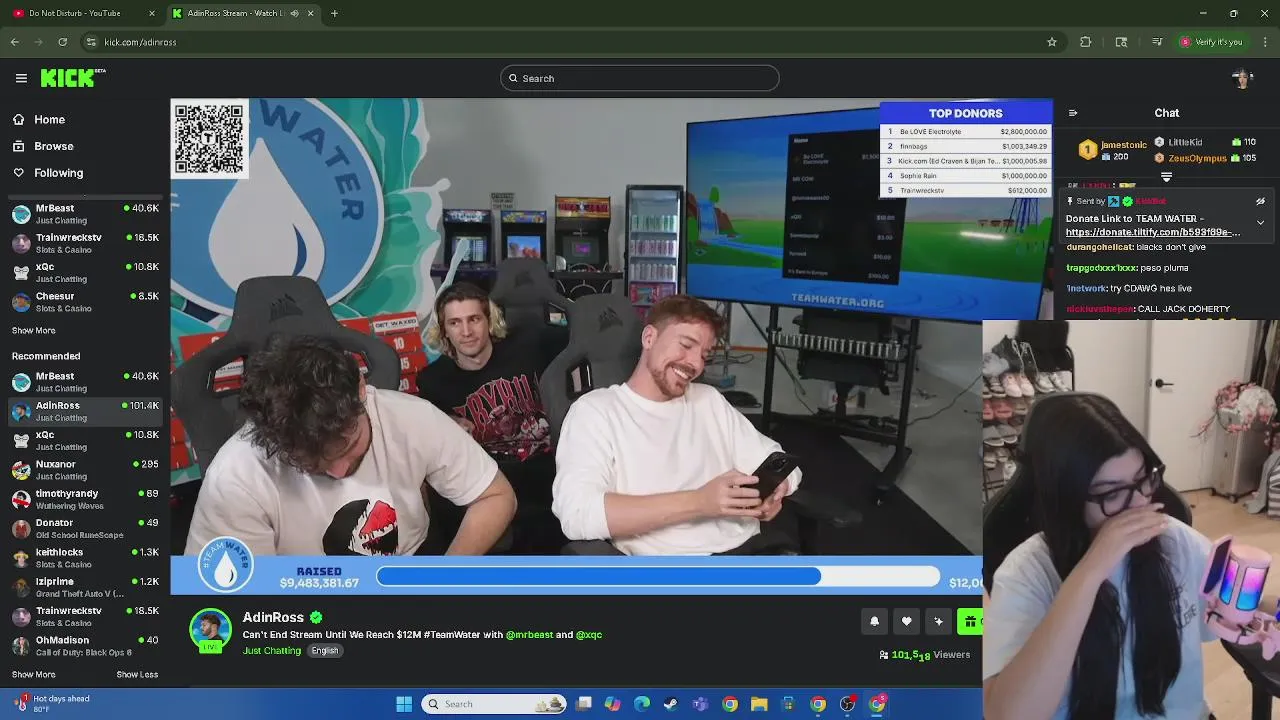This screenshot has width=1280, height=720.
Task: Click Show More under Following list
Action: pos(34,330)
